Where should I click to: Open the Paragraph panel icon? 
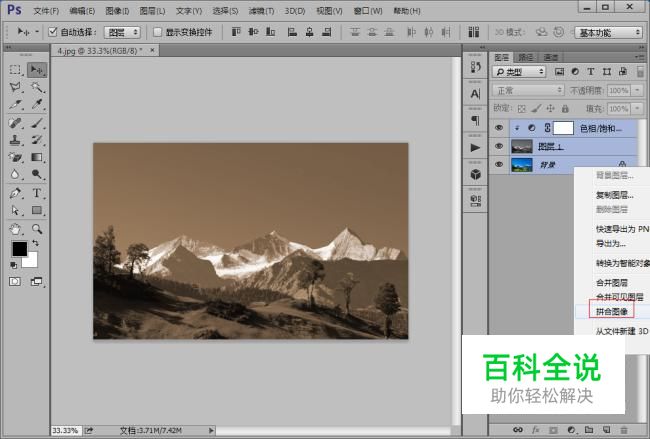pyautogui.click(x=475, y=121)
